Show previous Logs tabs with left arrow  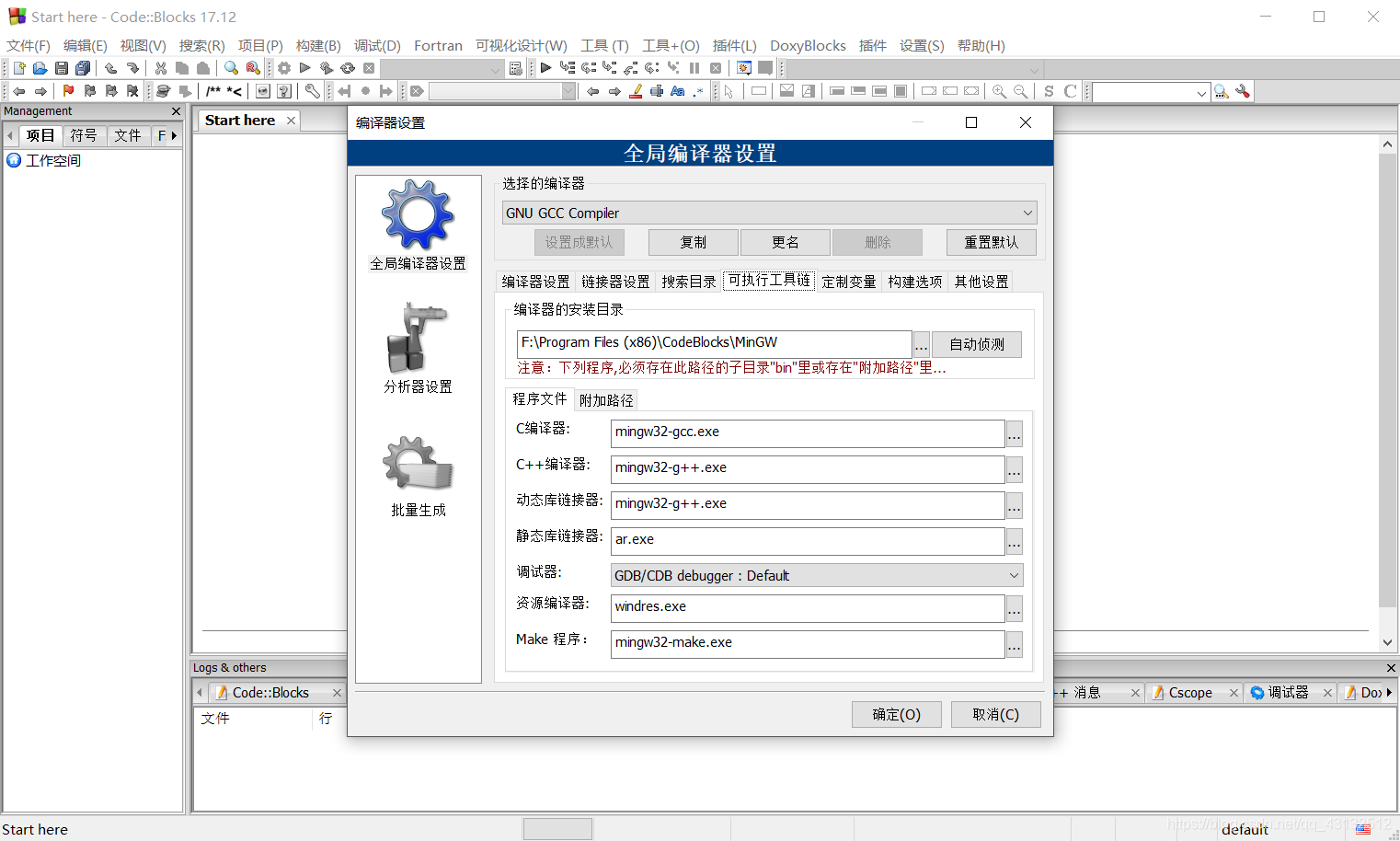200,692
